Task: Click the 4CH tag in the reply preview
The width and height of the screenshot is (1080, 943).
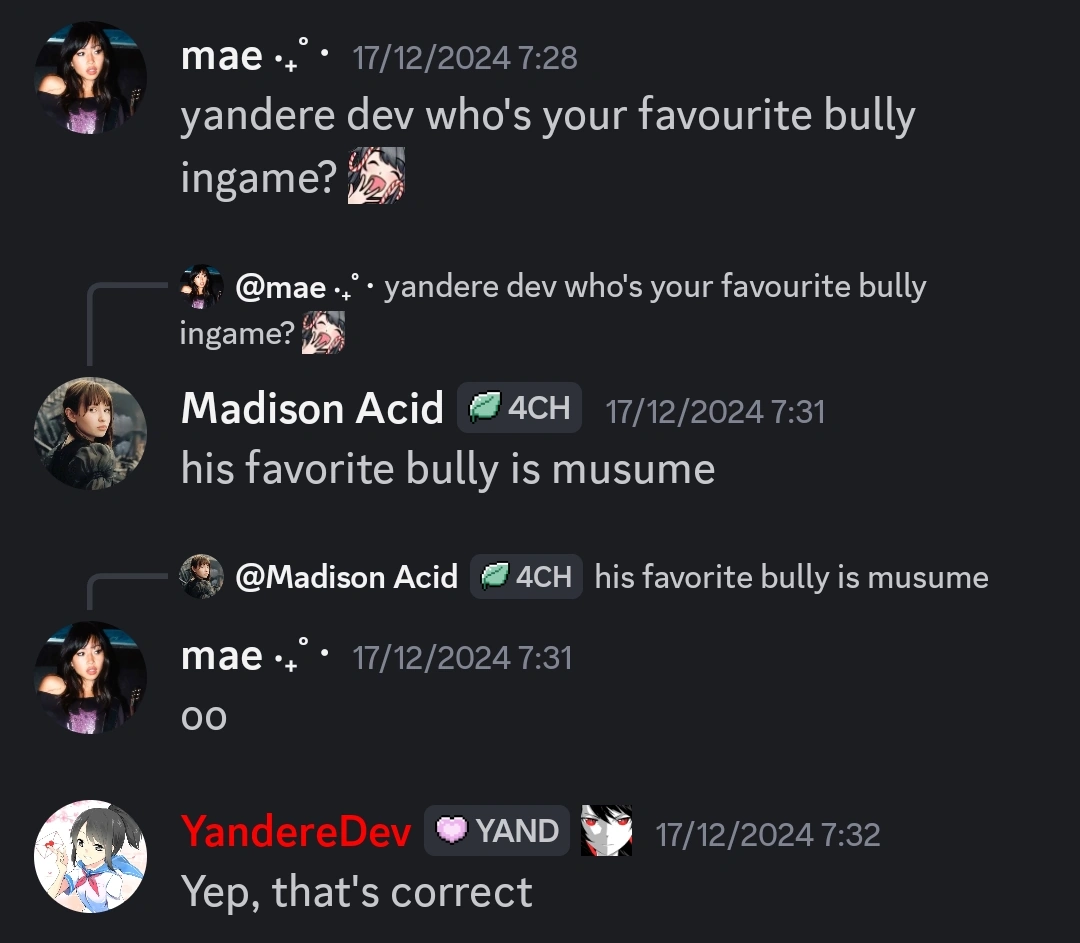Action: pyautogui.click(x=526, y=577)
